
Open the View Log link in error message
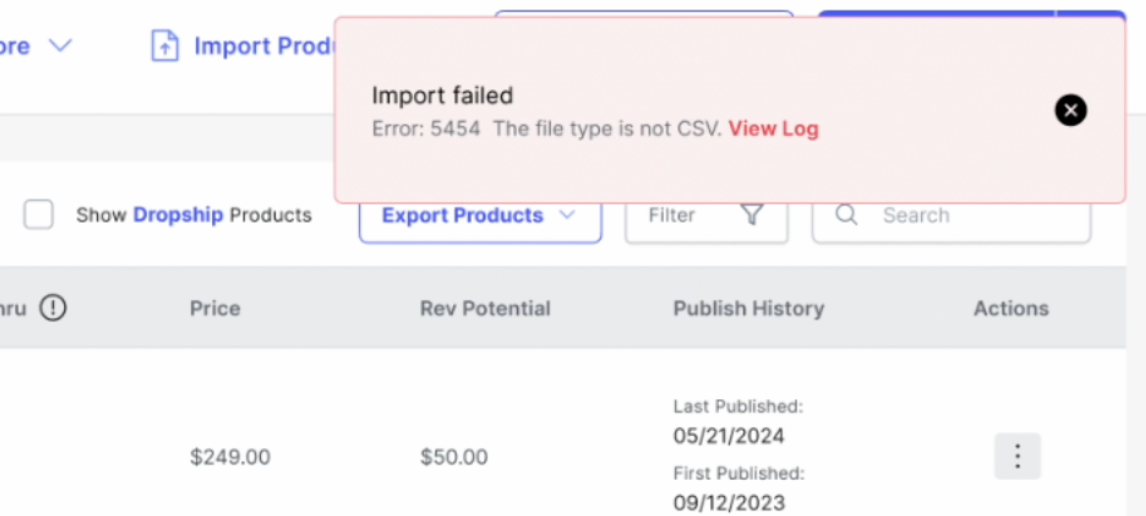pos(773,128)
